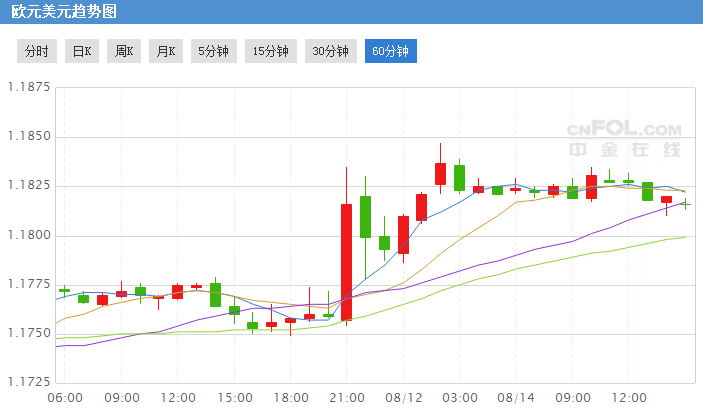The height and width of the screenshot is (410, 703).
Task: Click the 18:00 time label
Action: point(291,398)
